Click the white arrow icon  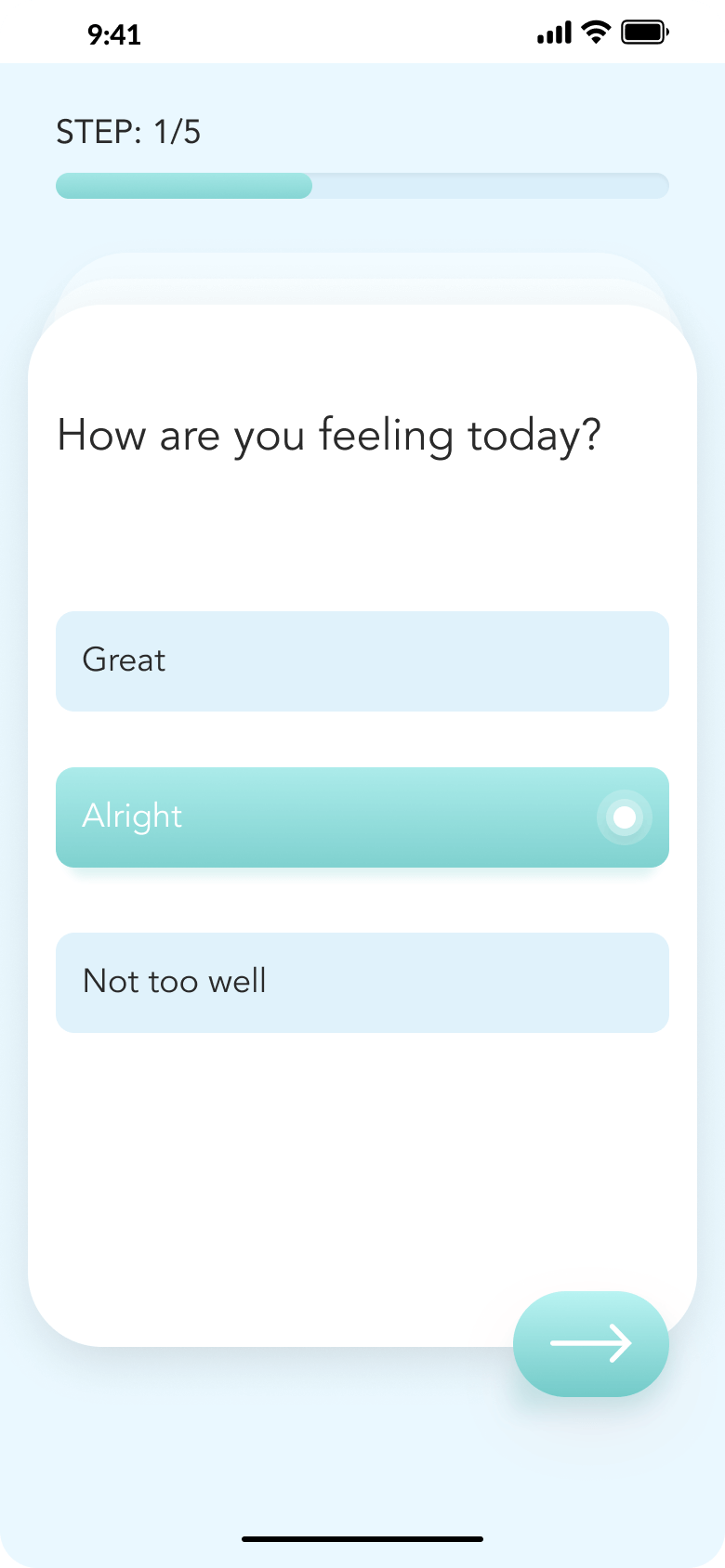[591, 1343]
